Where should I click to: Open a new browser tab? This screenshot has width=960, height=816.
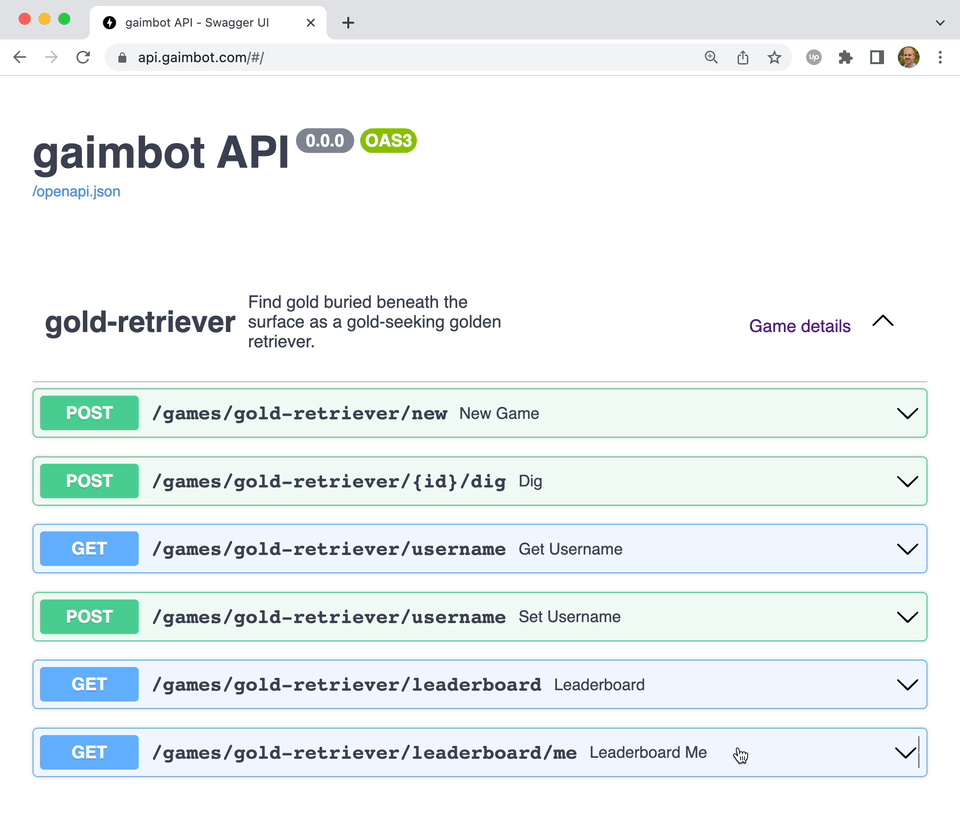click(348, 23)
